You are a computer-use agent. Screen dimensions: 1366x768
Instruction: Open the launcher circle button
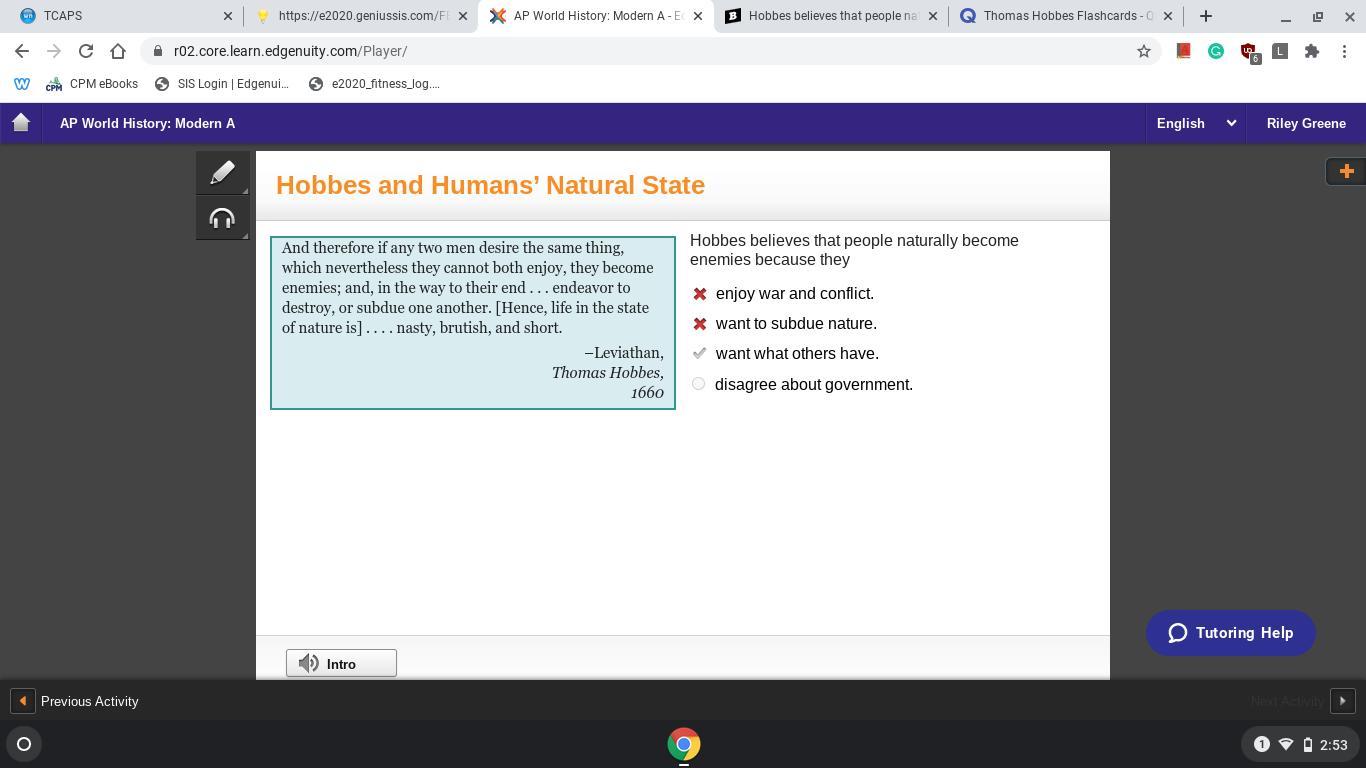click(24, 744)
